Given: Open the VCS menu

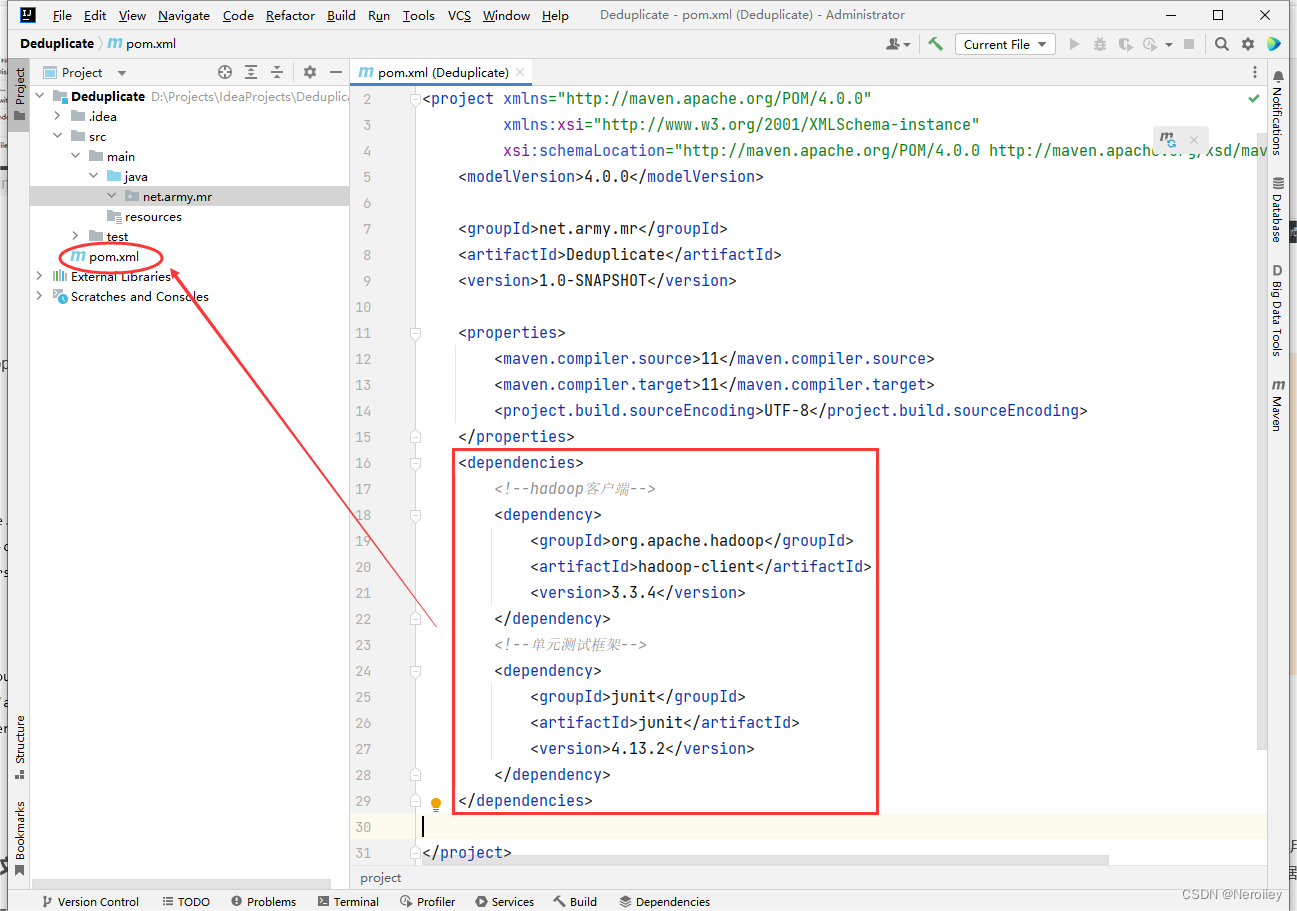Looking at the screenshot, I should tap(459, 15).
